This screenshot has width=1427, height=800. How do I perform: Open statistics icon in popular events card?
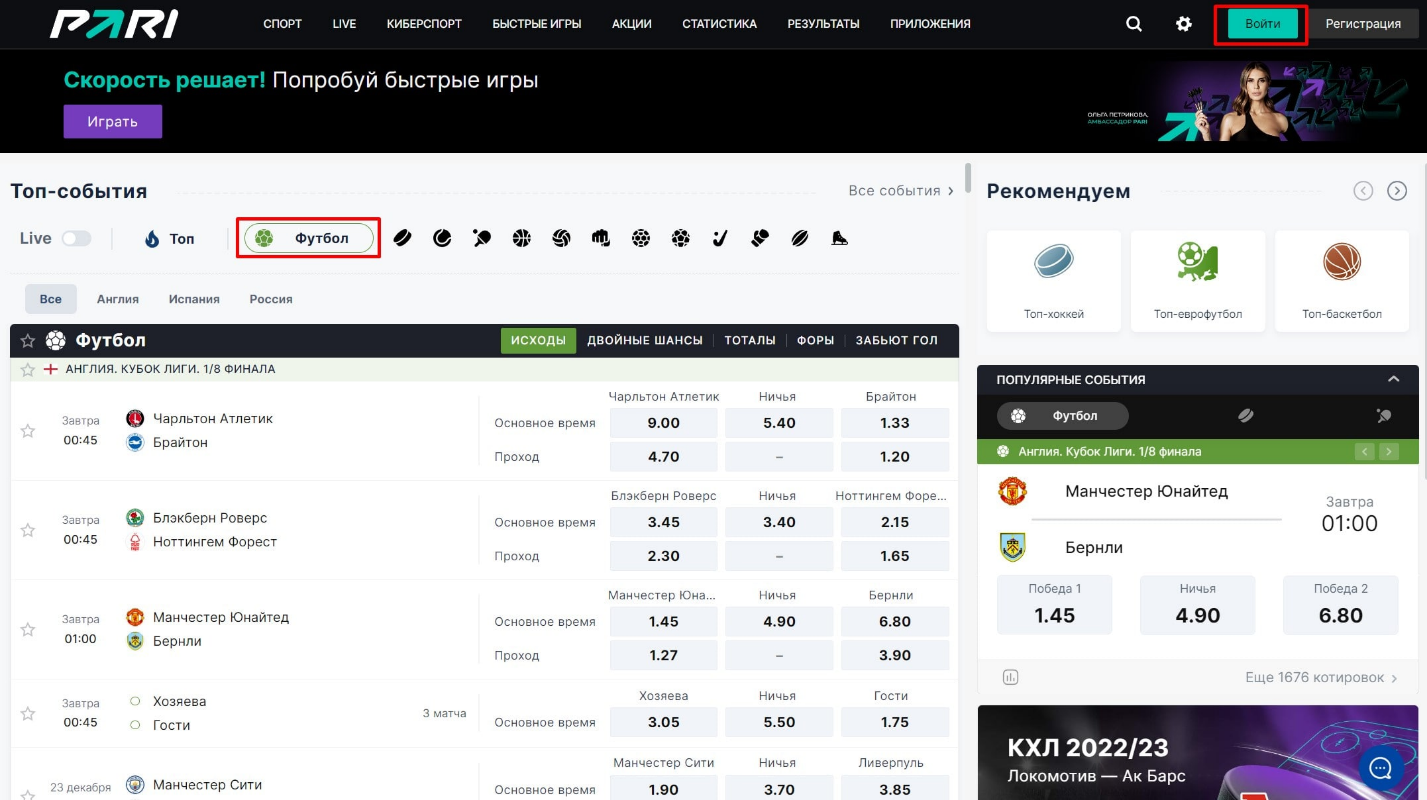pyautogui.click(x=1010, y=677)
